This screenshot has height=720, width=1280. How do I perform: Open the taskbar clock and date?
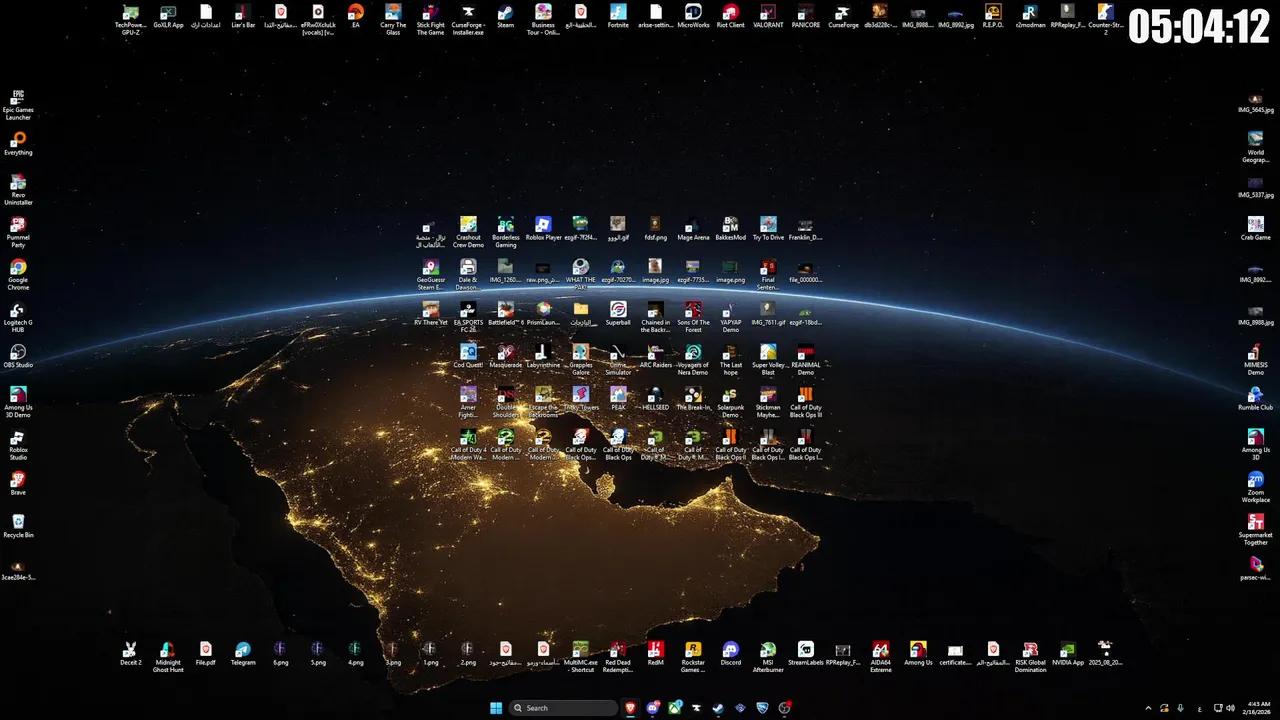1257,708
